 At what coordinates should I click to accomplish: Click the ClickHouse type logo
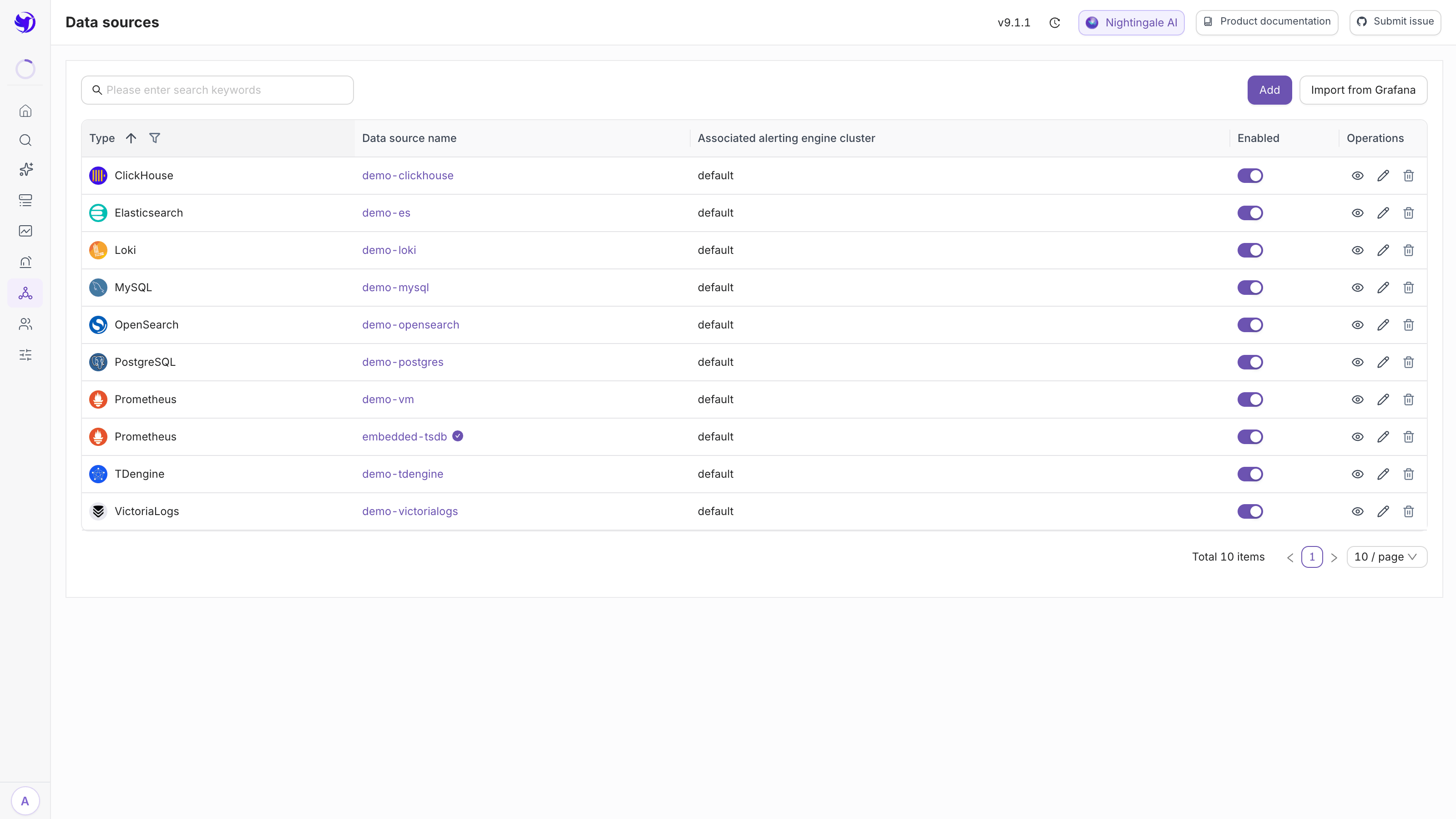pyautogui.click(x=98, y=176)
